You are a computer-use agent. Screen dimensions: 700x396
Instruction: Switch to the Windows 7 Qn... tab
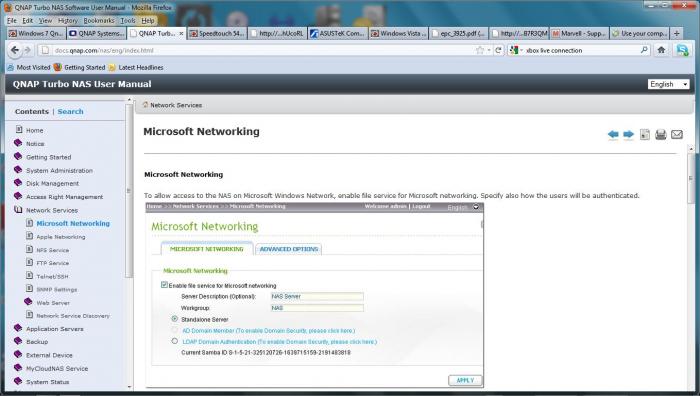[37, 33]
